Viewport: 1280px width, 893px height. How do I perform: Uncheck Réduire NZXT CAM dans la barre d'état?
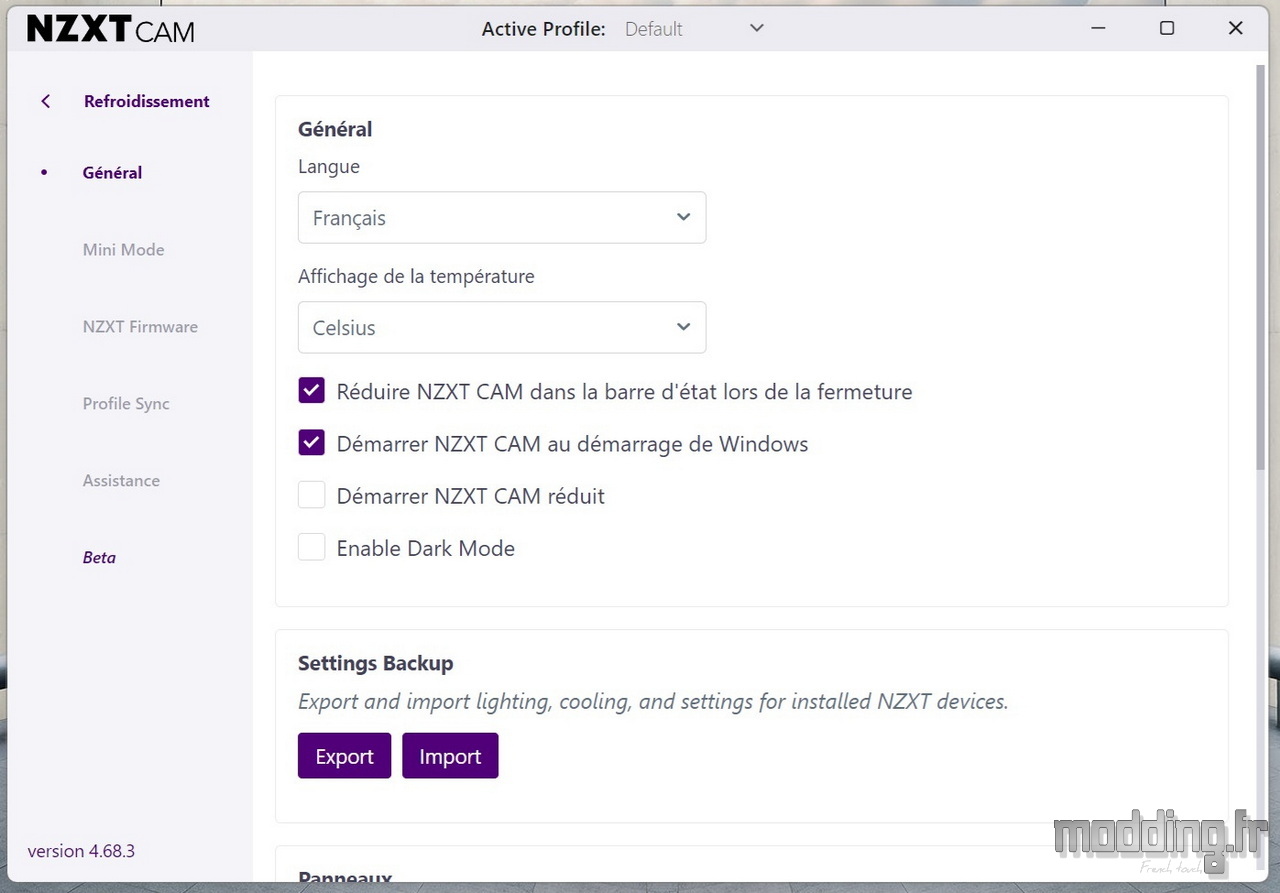(311, 391)
